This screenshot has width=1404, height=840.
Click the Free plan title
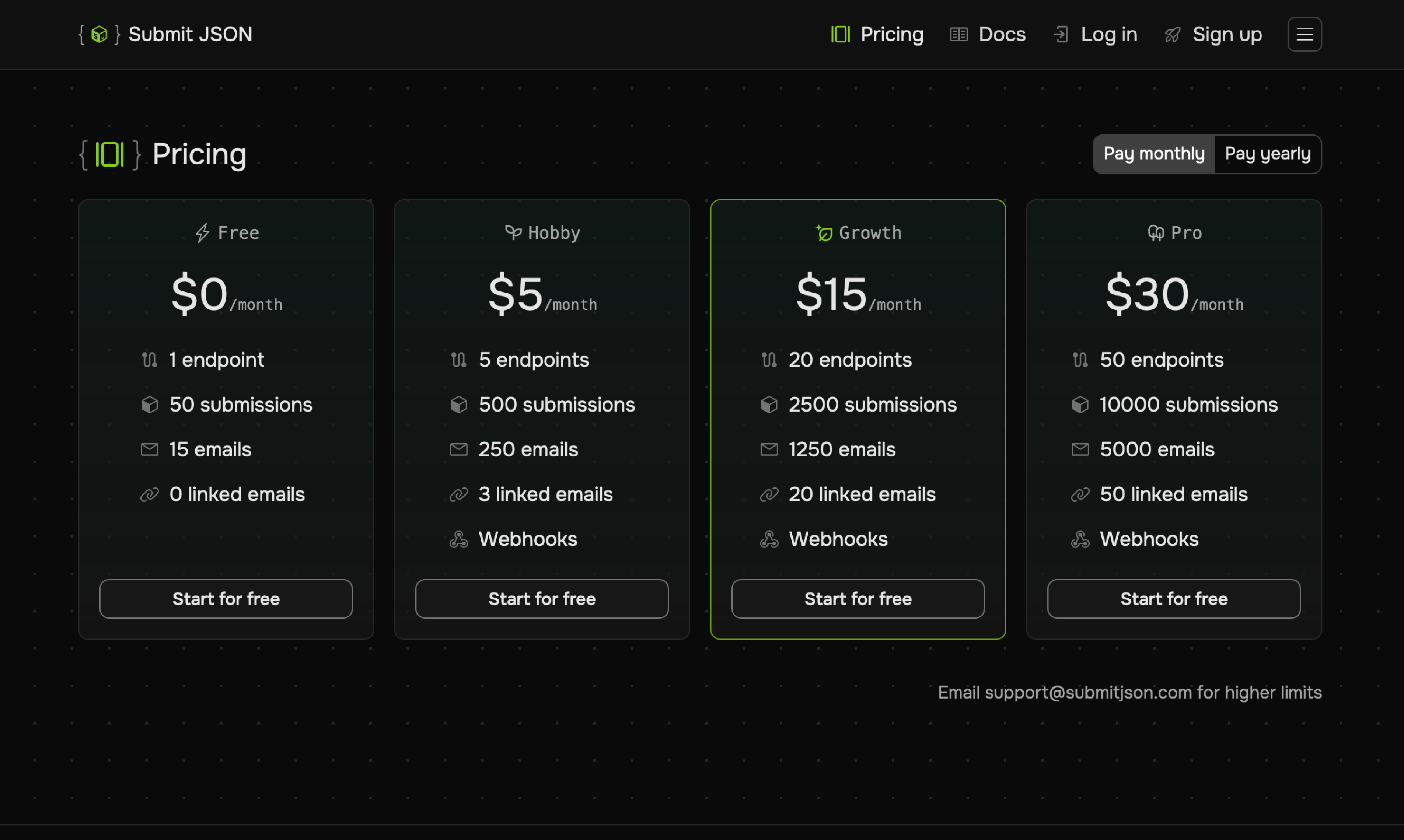point(238,232)
